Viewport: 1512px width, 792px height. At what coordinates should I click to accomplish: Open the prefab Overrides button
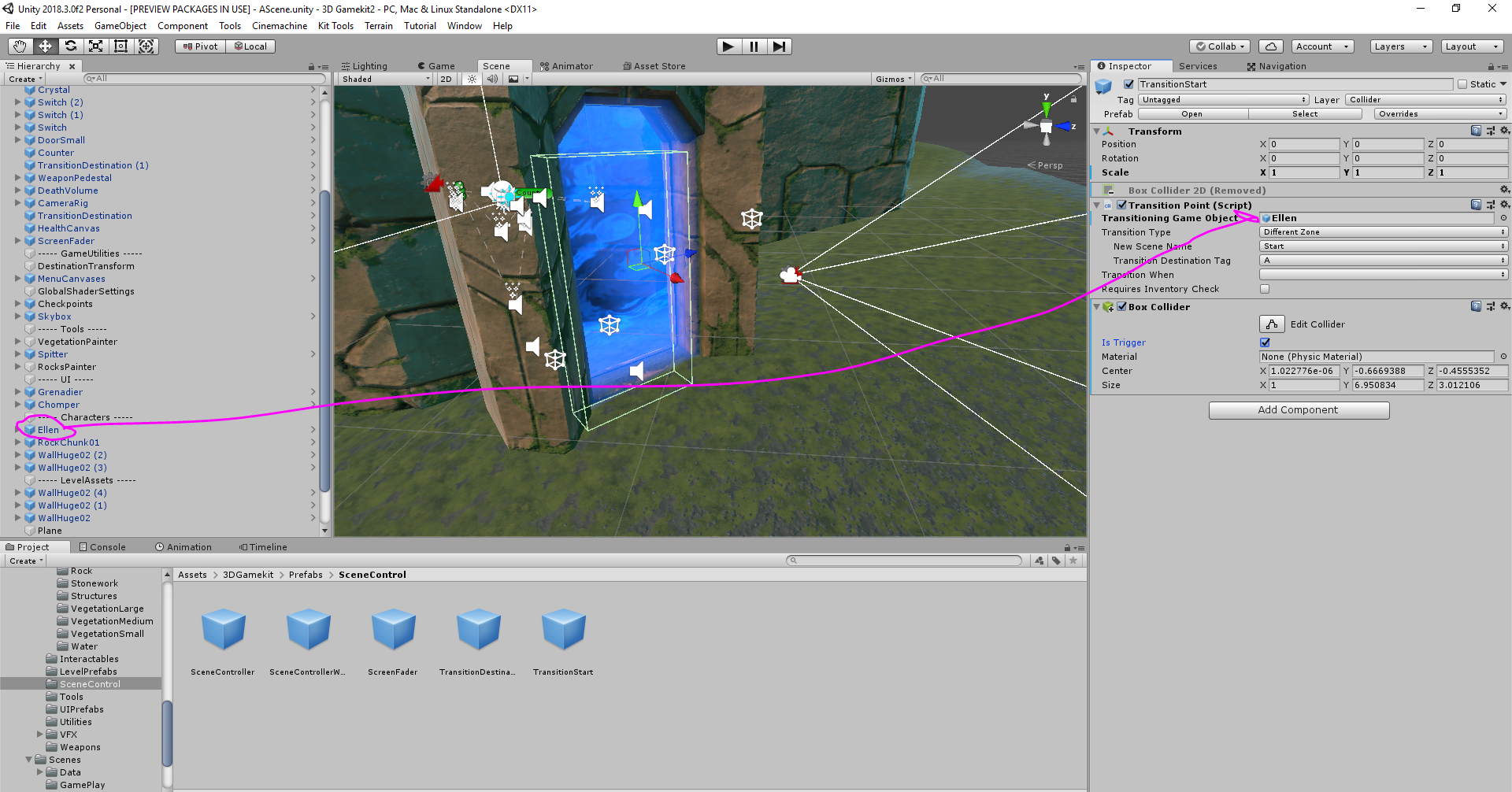[1440, 114]
